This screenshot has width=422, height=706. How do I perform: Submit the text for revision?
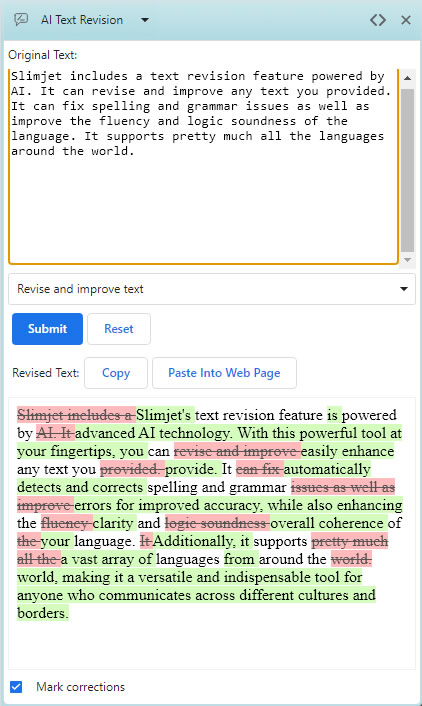tap(47, 329)
